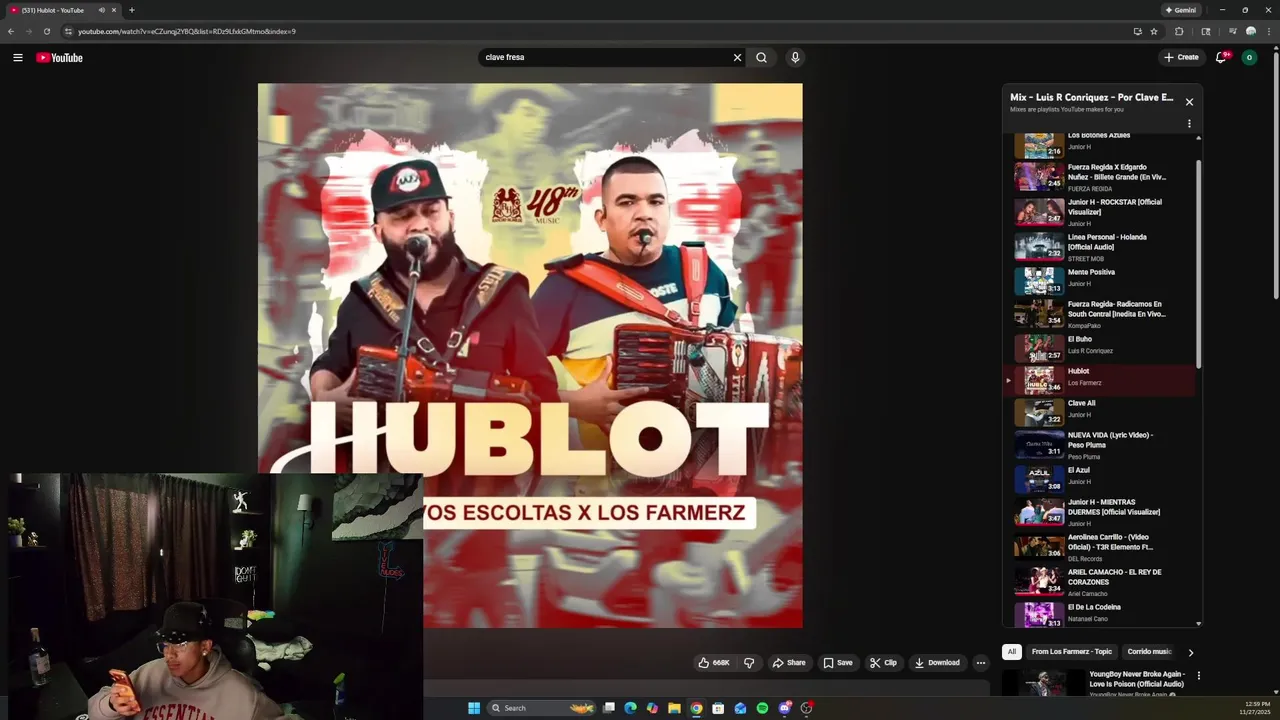Select the current Hublot playlist row

pos(1100,380)
